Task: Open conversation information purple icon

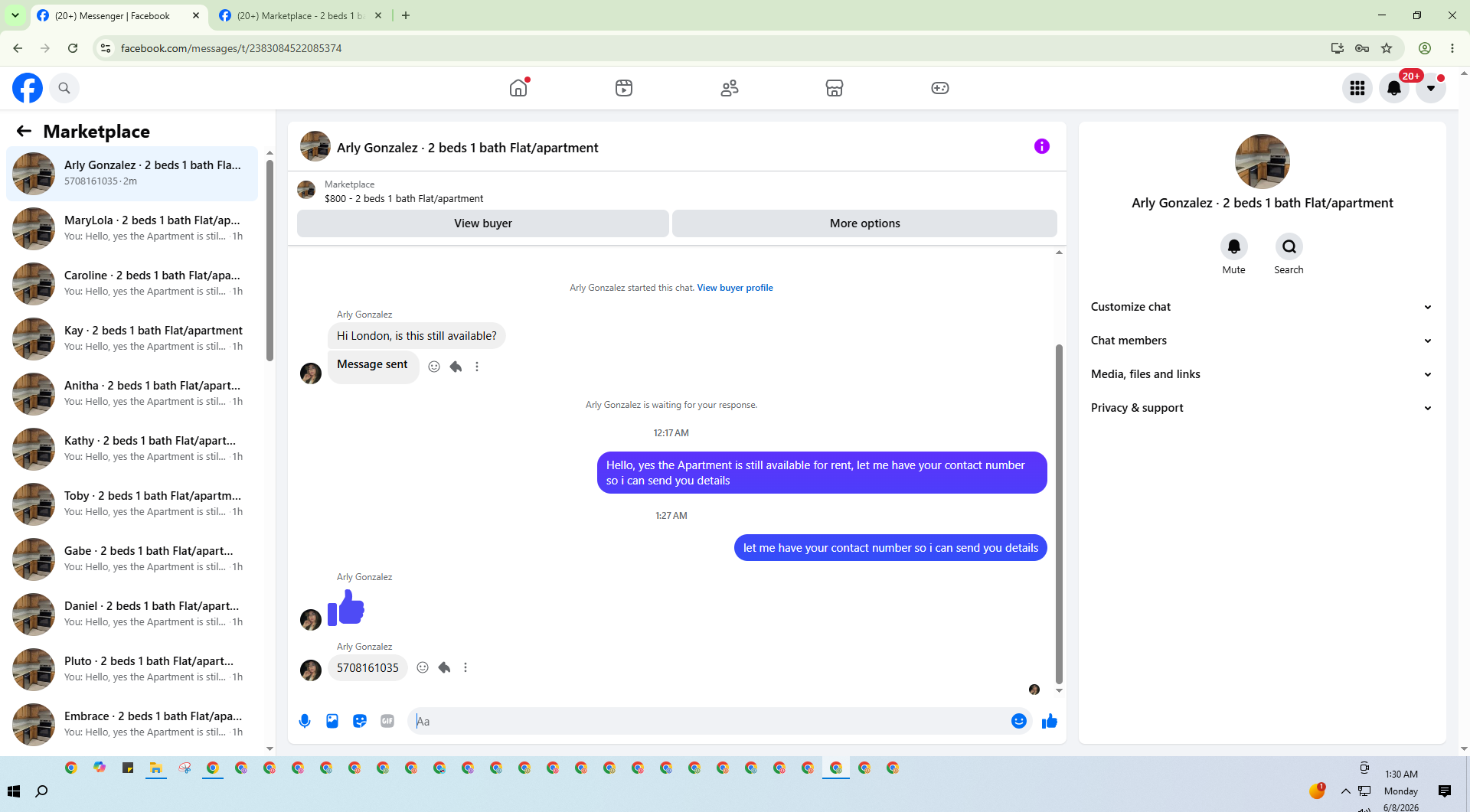Action: coord(1042,146)
